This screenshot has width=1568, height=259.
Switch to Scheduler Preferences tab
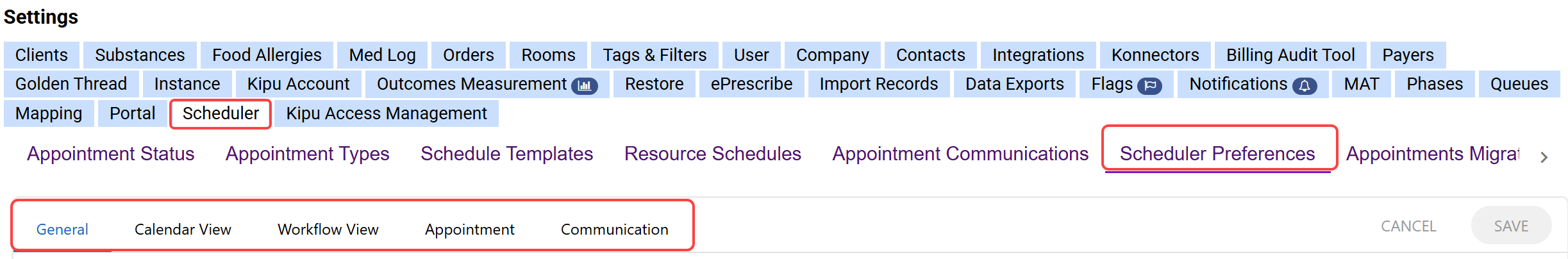1217,154
